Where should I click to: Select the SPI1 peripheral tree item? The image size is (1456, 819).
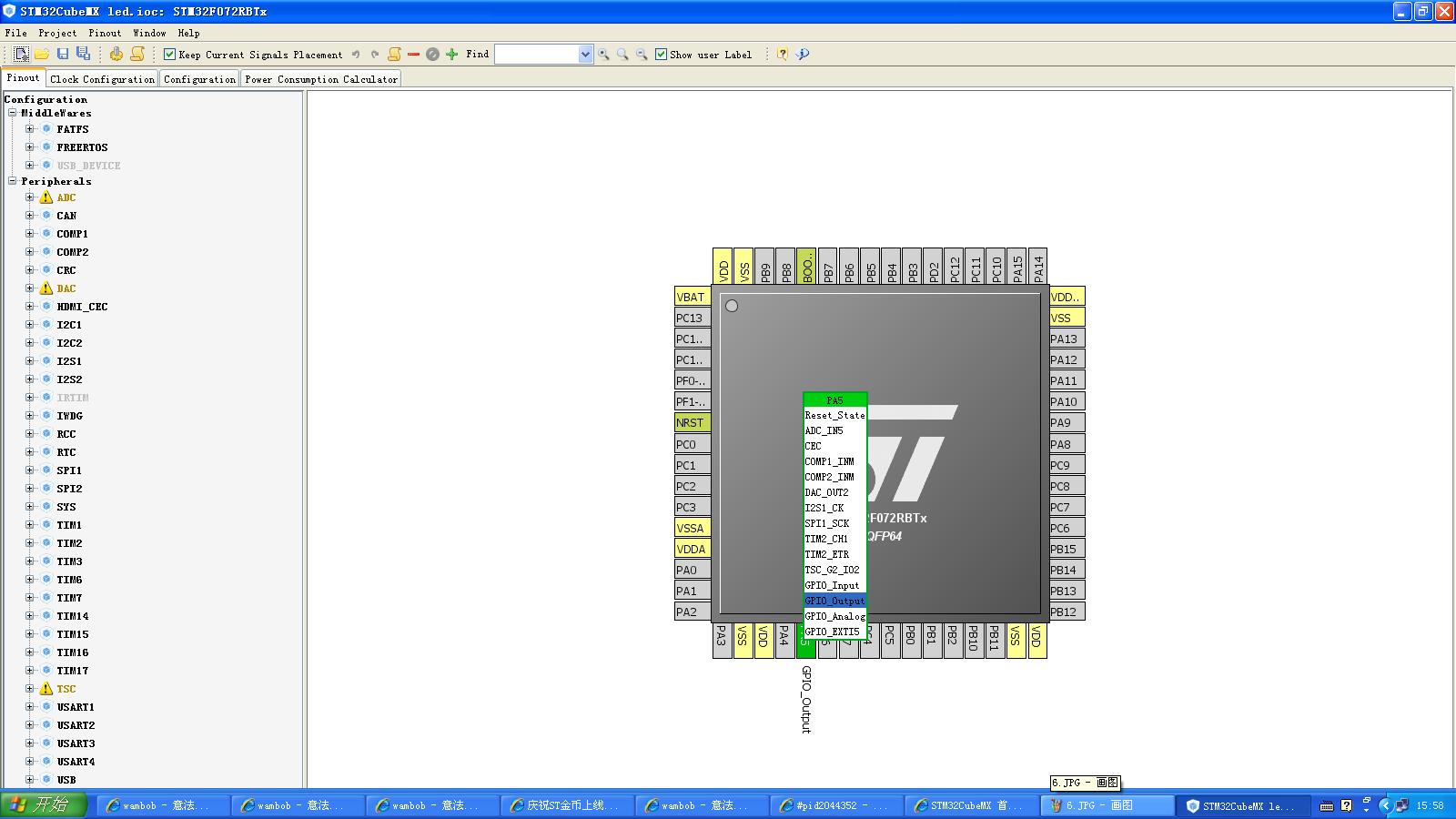coord(69,470)
